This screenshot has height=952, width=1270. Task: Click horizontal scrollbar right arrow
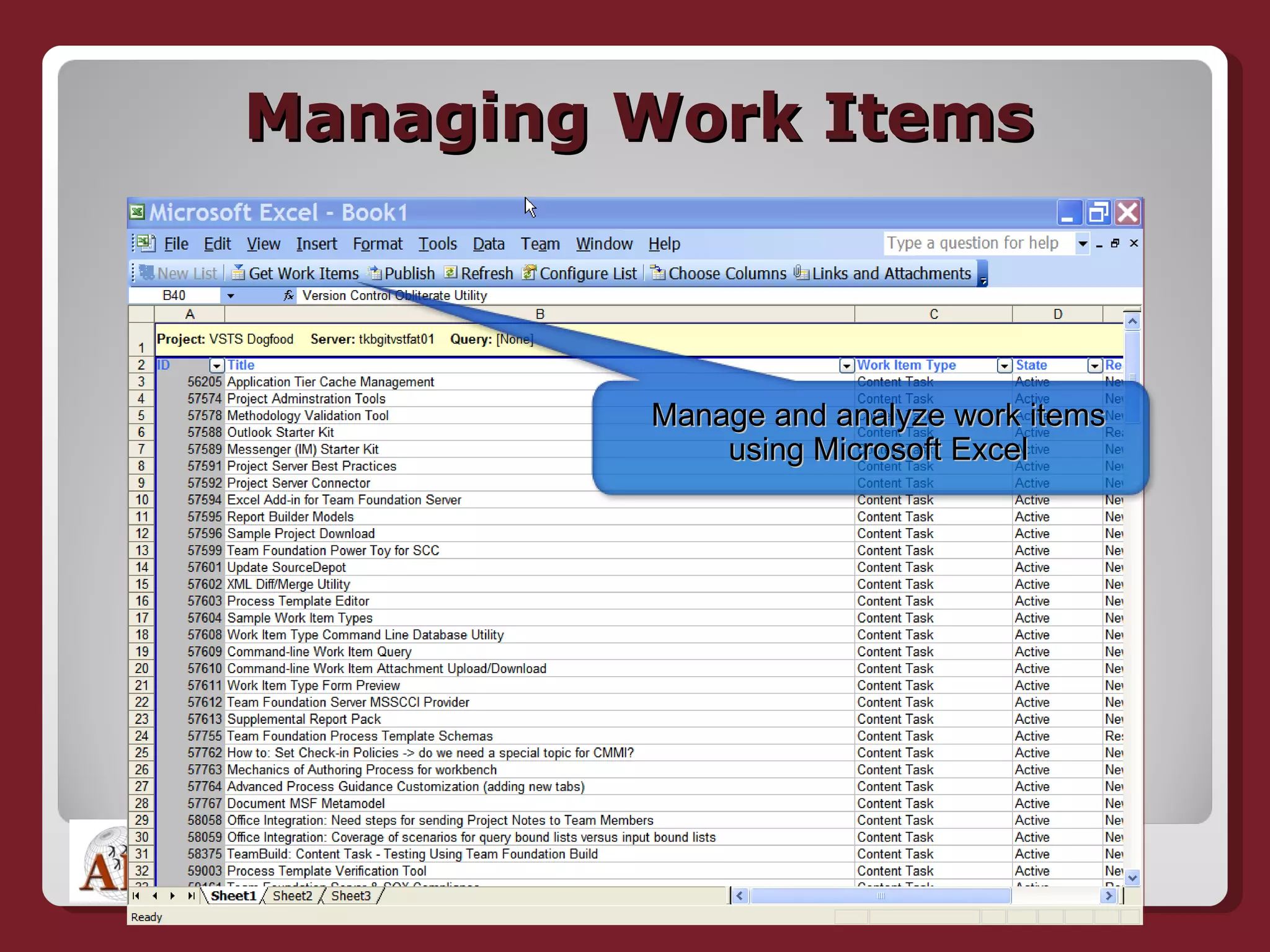pyautogui.click(x=1109, y=896)
